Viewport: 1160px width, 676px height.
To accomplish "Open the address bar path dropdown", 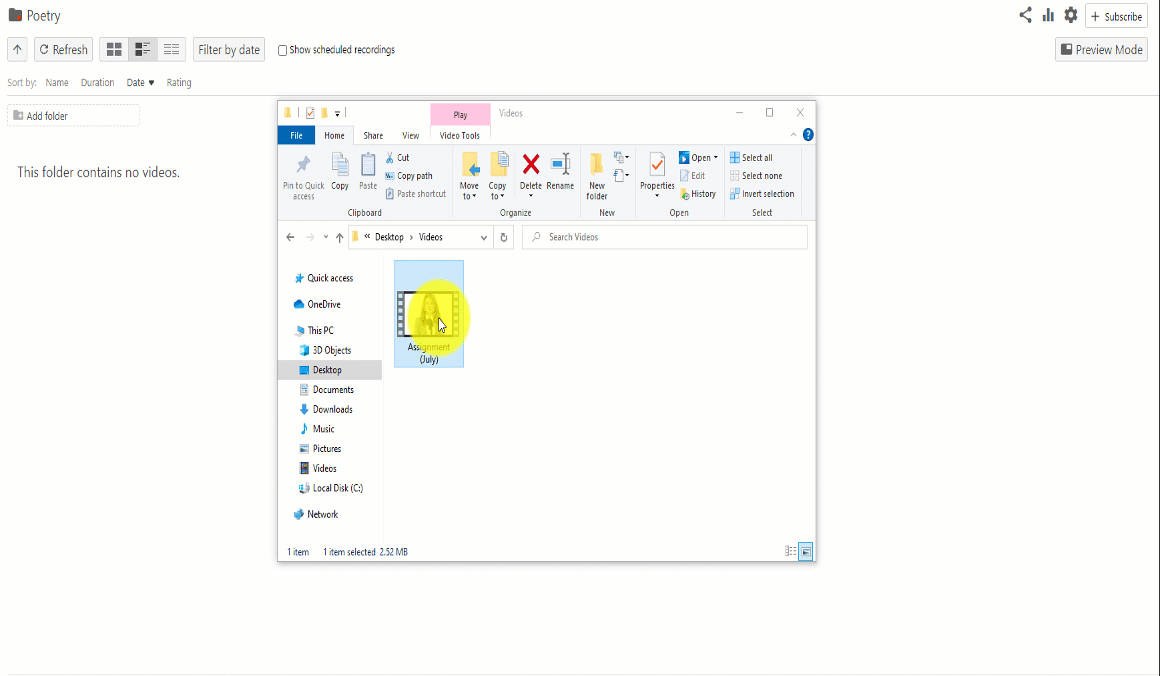I will 484,237.
